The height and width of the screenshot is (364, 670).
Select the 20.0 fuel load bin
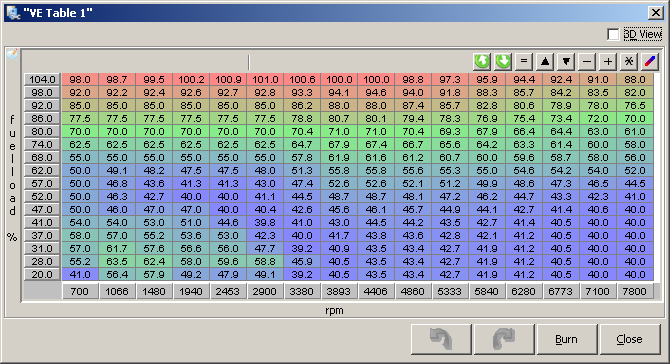point(42,275)
